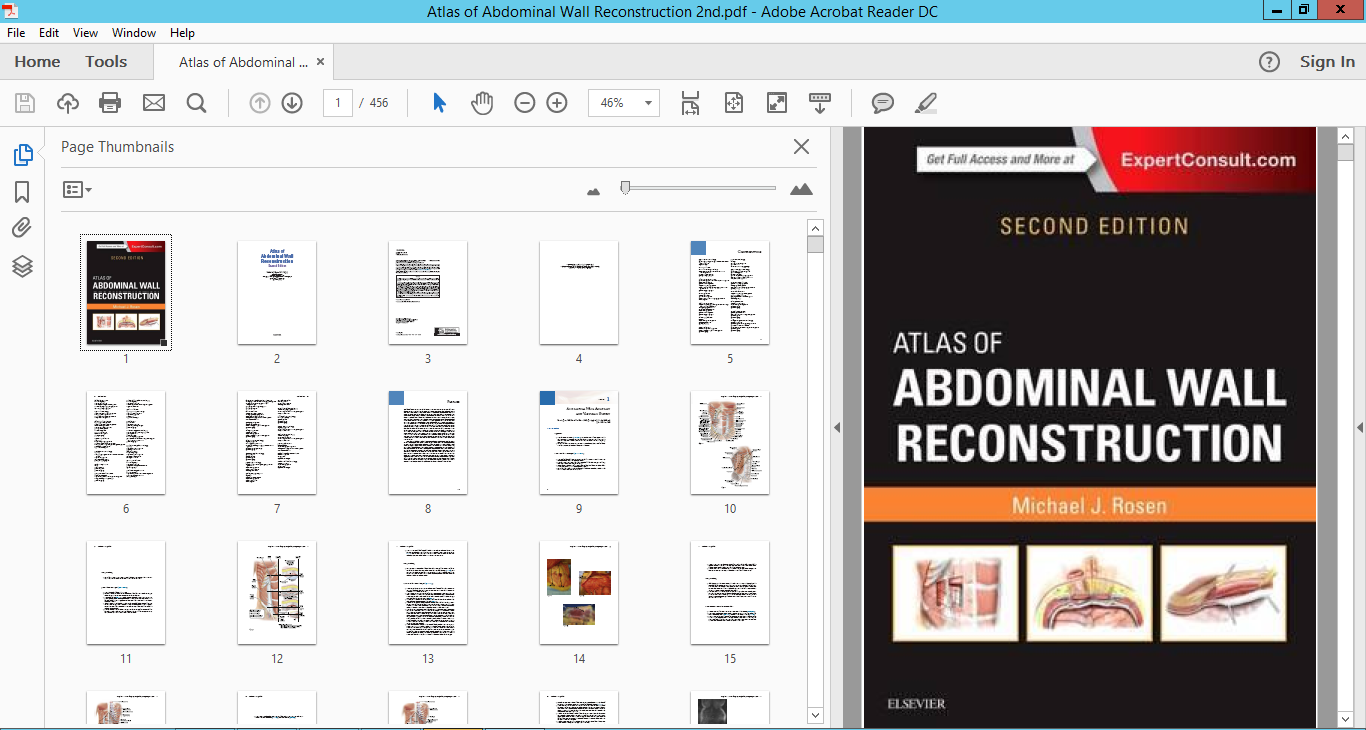Select the Atlas of Abdominal document tab

point(243,62)
